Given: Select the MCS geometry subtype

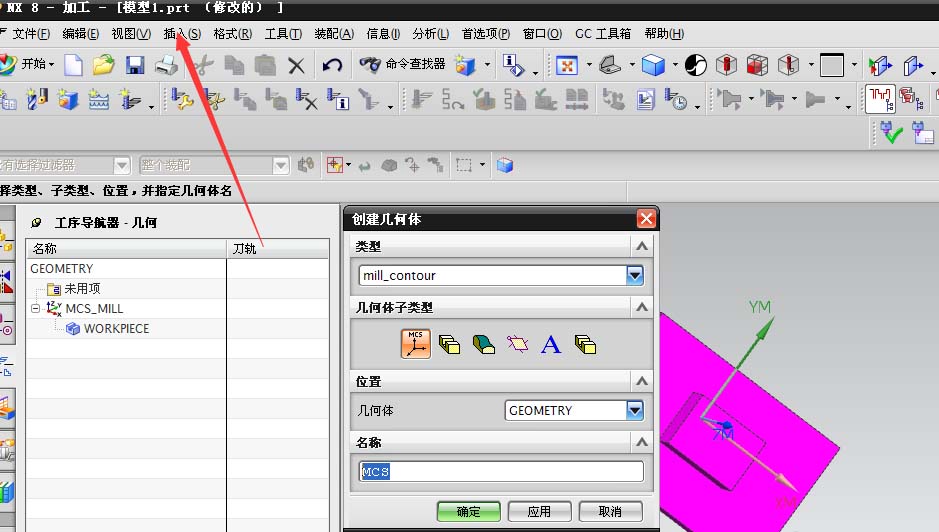Looking at the screenshot, I should [x=416, y=344].
